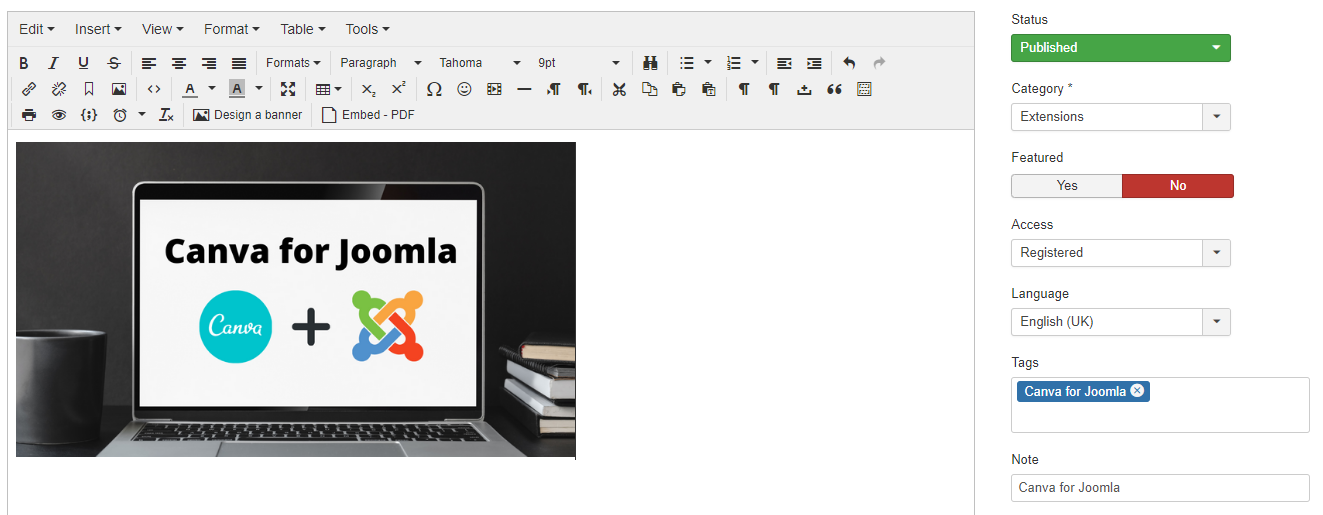Set right-to-left text direction
Viewport: 1323px width, 515px height.
tap(584, 89)
